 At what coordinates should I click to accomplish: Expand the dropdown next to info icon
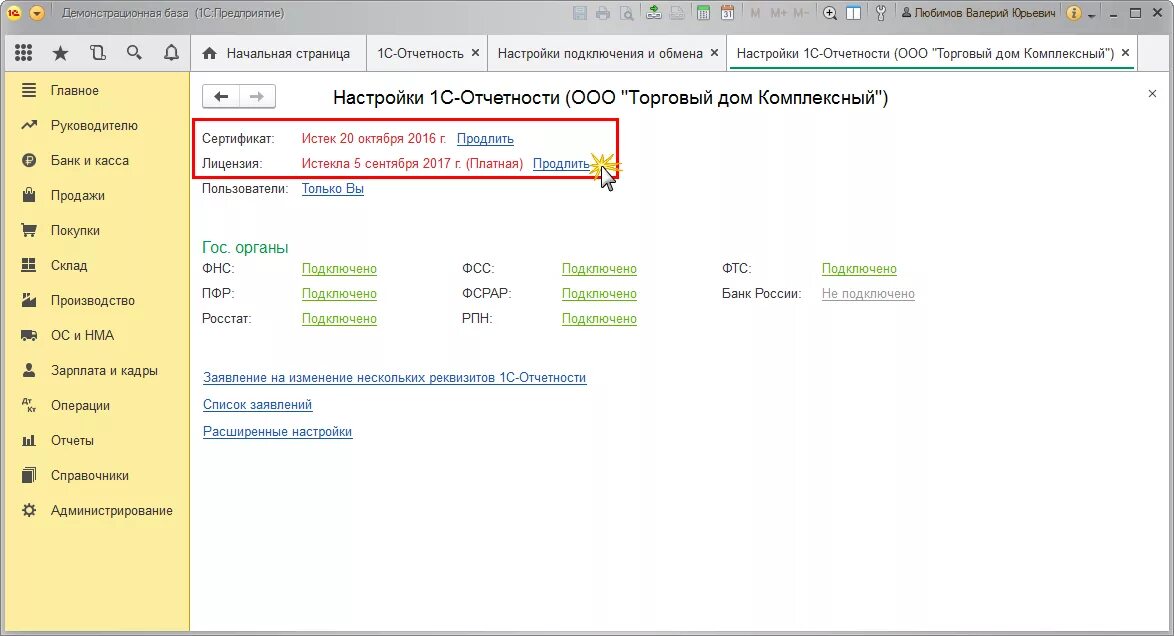click(1092, 15)
